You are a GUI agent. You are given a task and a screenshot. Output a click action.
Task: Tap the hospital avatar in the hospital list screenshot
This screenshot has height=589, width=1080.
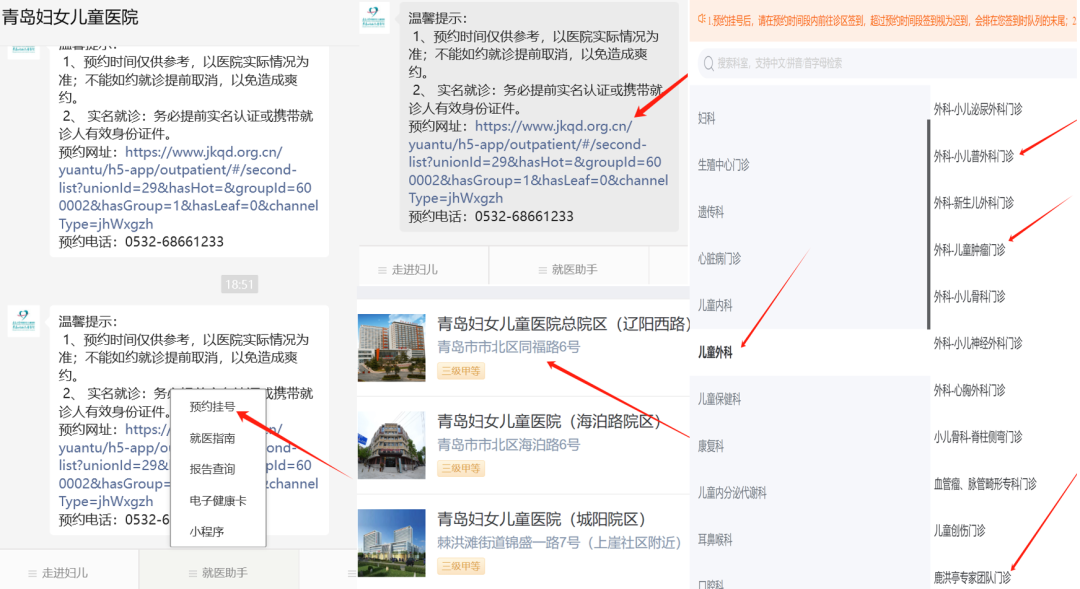click(375, 17)
